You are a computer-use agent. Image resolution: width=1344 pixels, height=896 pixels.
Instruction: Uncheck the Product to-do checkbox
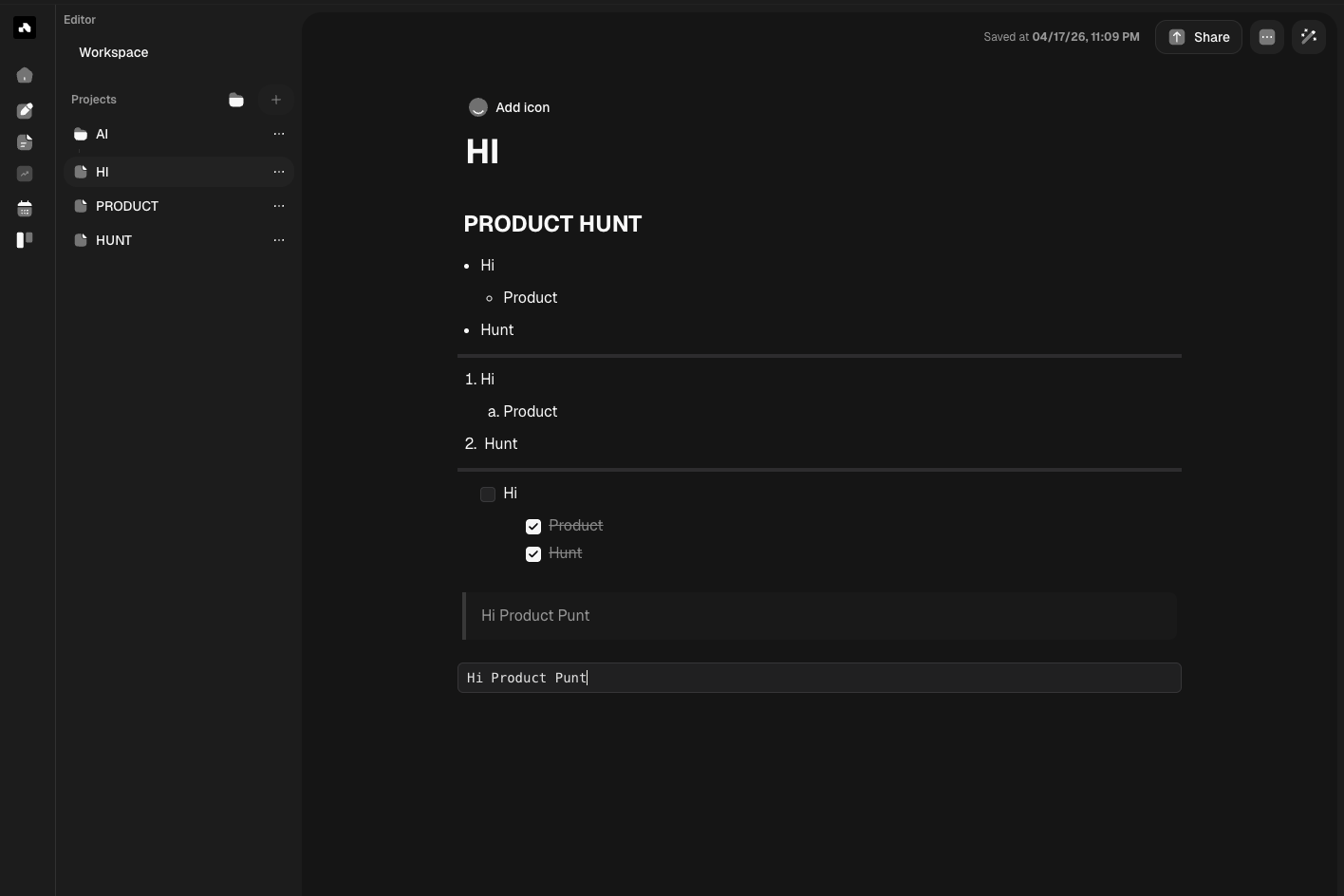[x=533, y=526]
